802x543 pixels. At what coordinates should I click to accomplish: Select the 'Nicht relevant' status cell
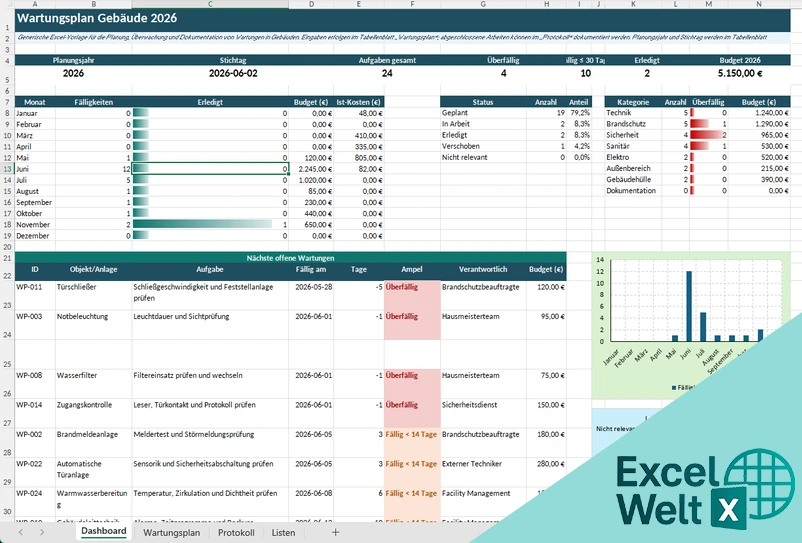click(x=483, y=157)
